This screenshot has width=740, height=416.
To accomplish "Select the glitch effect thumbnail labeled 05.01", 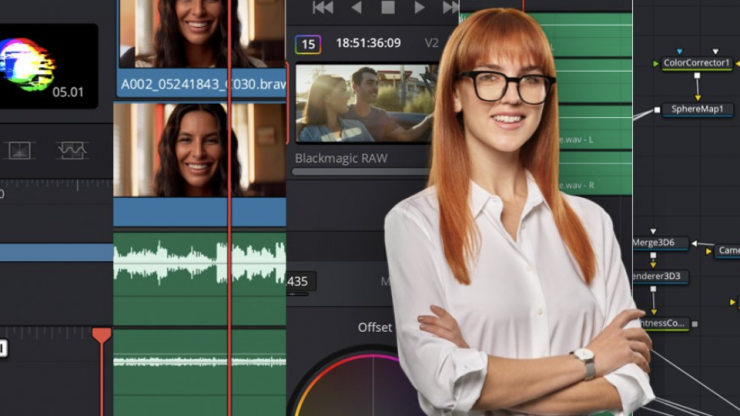I will pyautogui.click(x=48, y=66).
